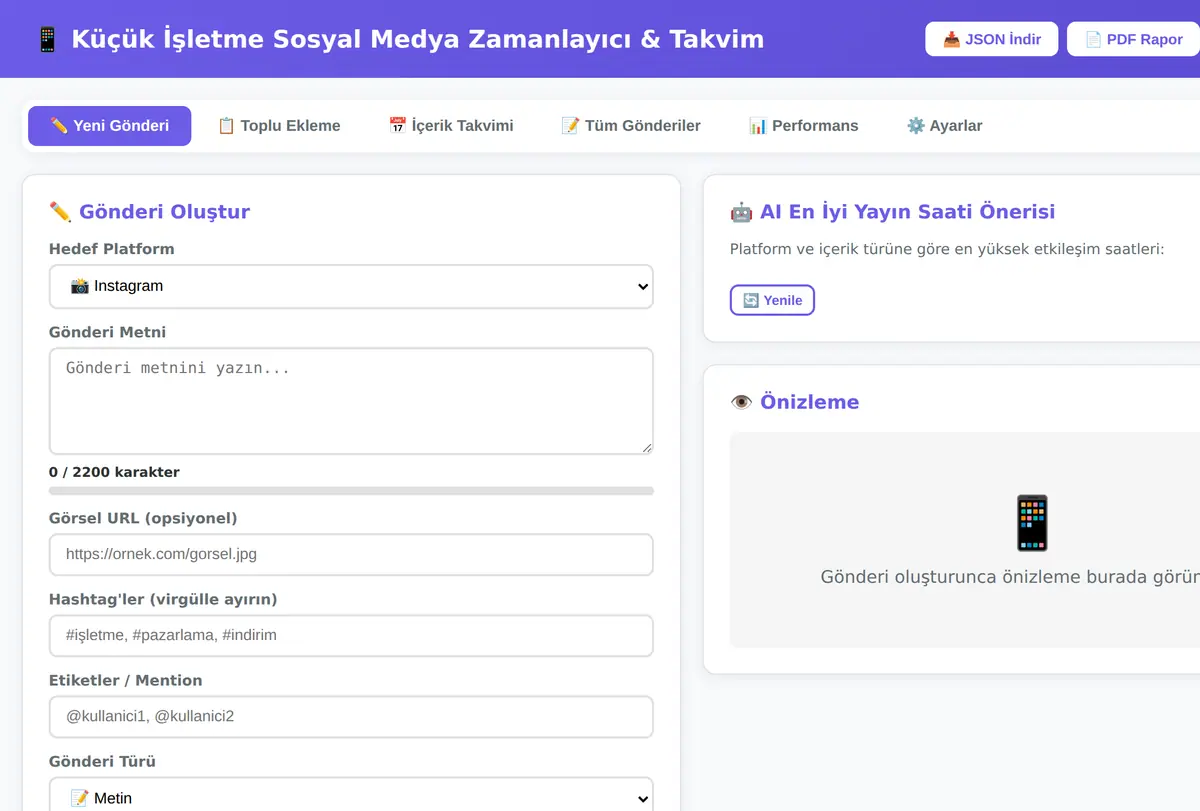Click the bar chart icon in the Performans tab

[758, 126]
